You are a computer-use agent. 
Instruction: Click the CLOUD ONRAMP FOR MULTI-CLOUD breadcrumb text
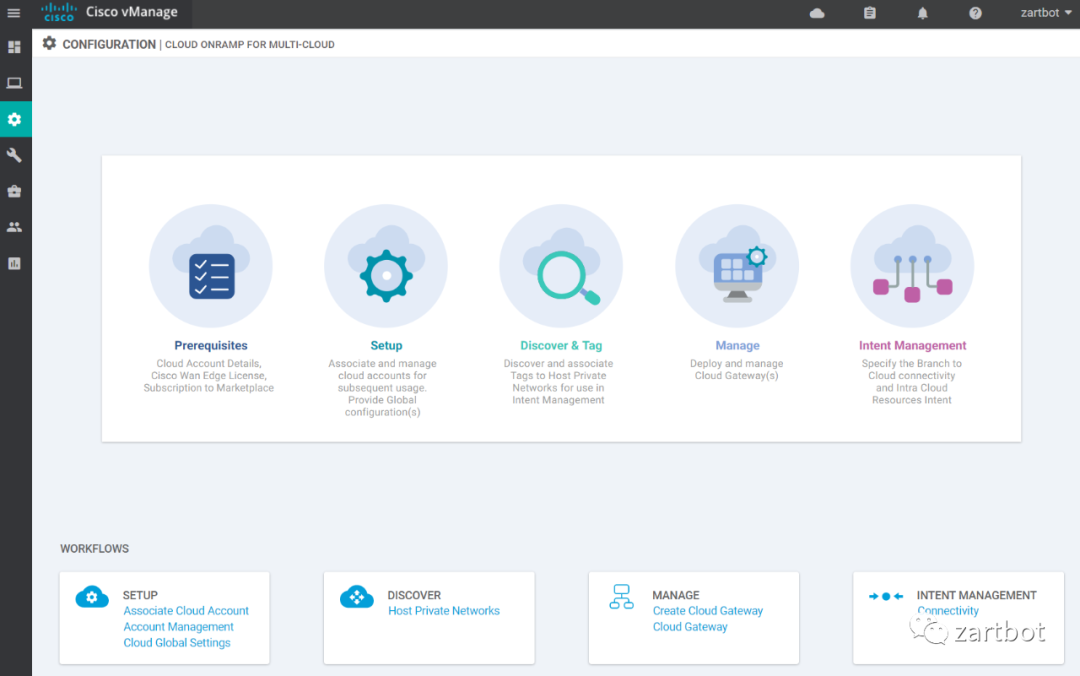(249, 44)
